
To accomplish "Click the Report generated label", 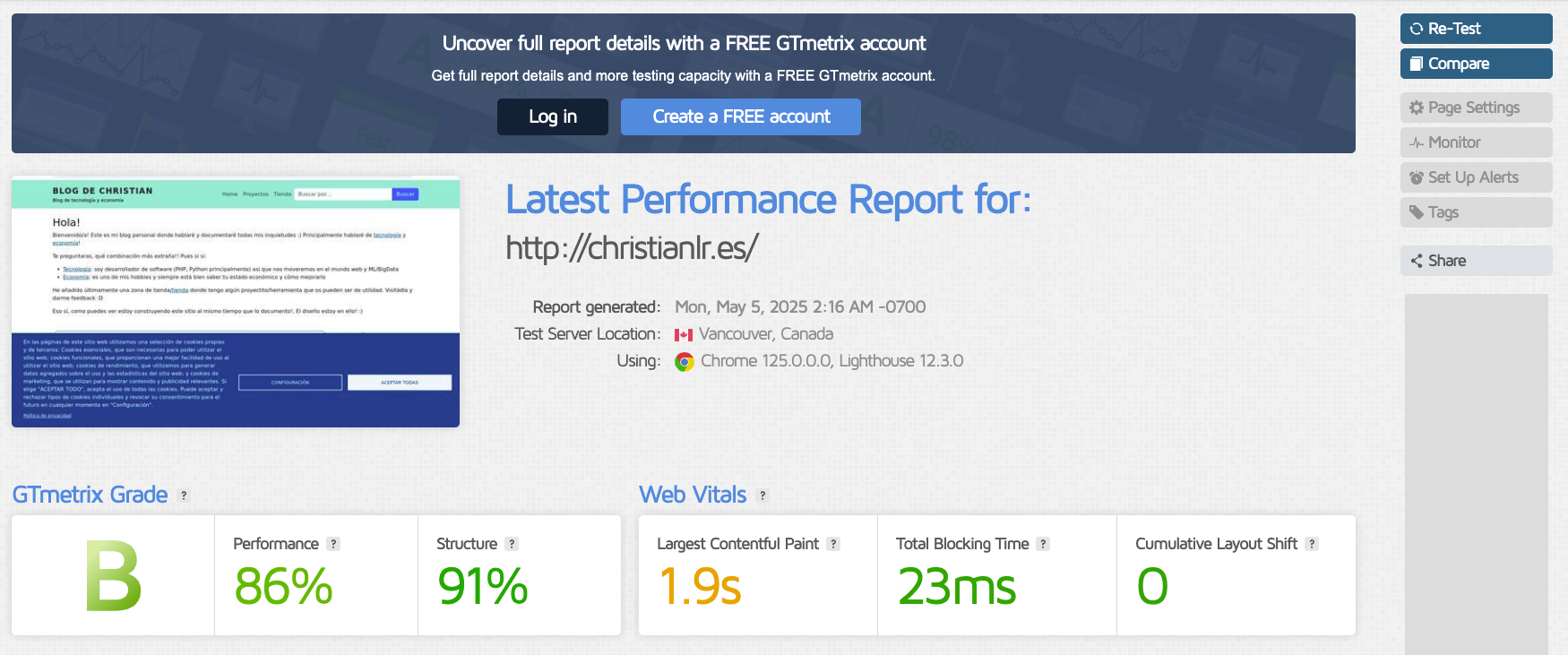I will (x=596, y=307).
